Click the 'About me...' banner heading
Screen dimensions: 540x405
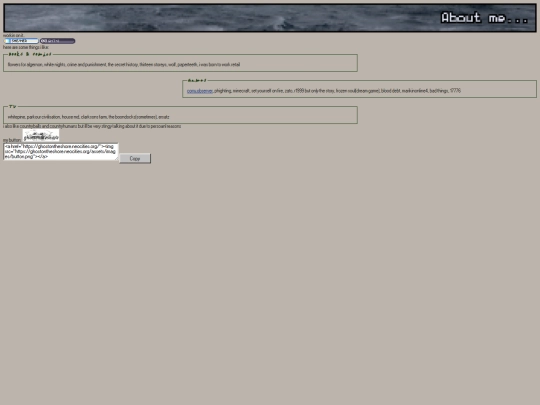[x=484, y=18]
